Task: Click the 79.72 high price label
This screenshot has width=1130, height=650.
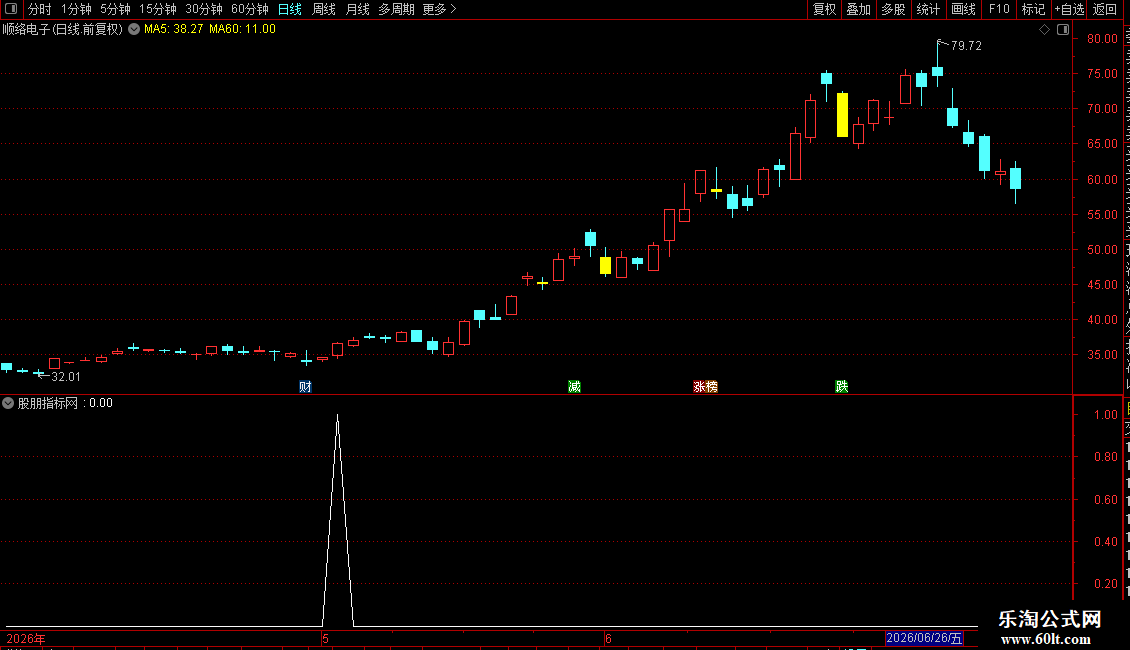Action: pos(966,46)
